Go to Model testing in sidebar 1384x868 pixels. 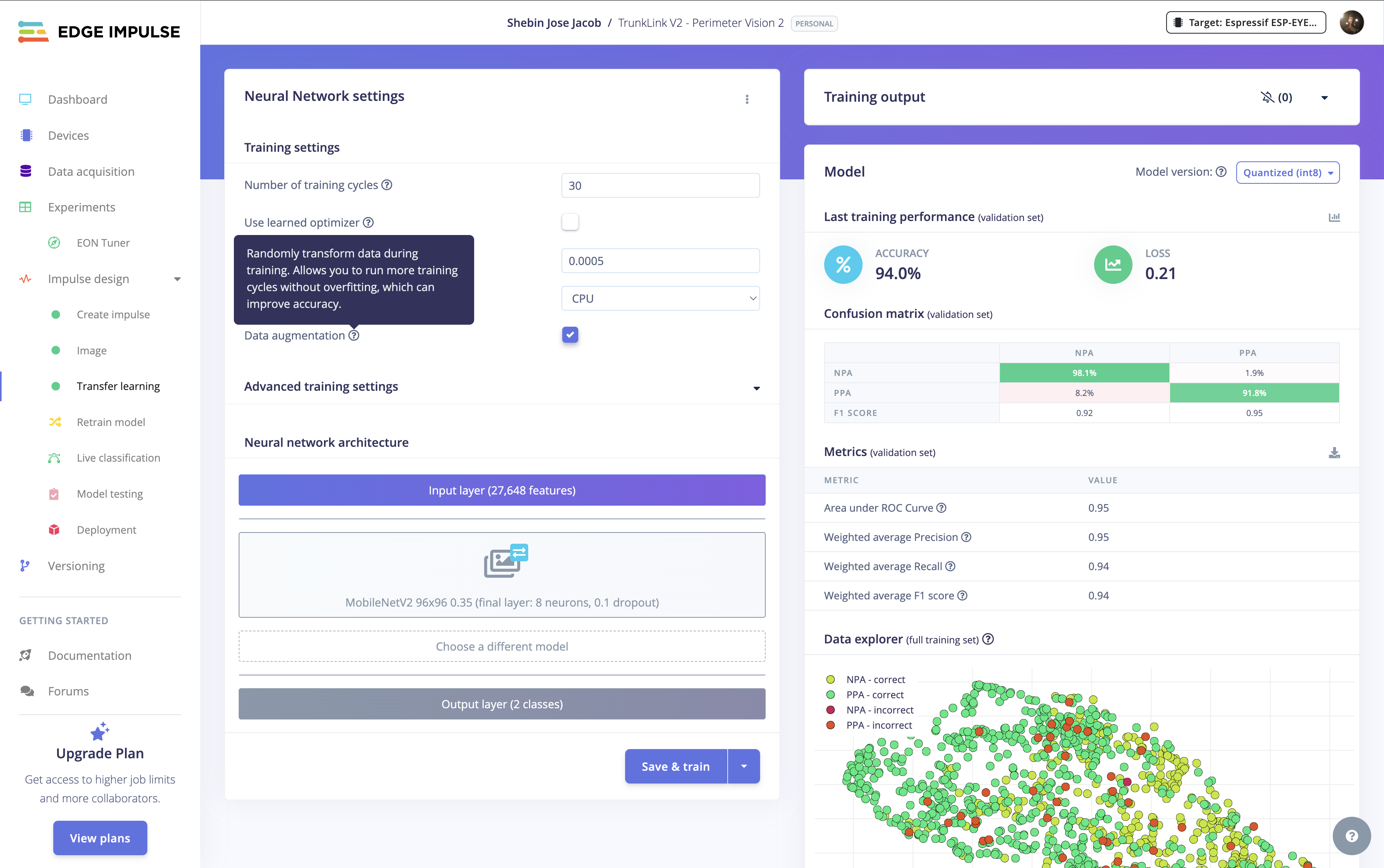pos(110,494)
